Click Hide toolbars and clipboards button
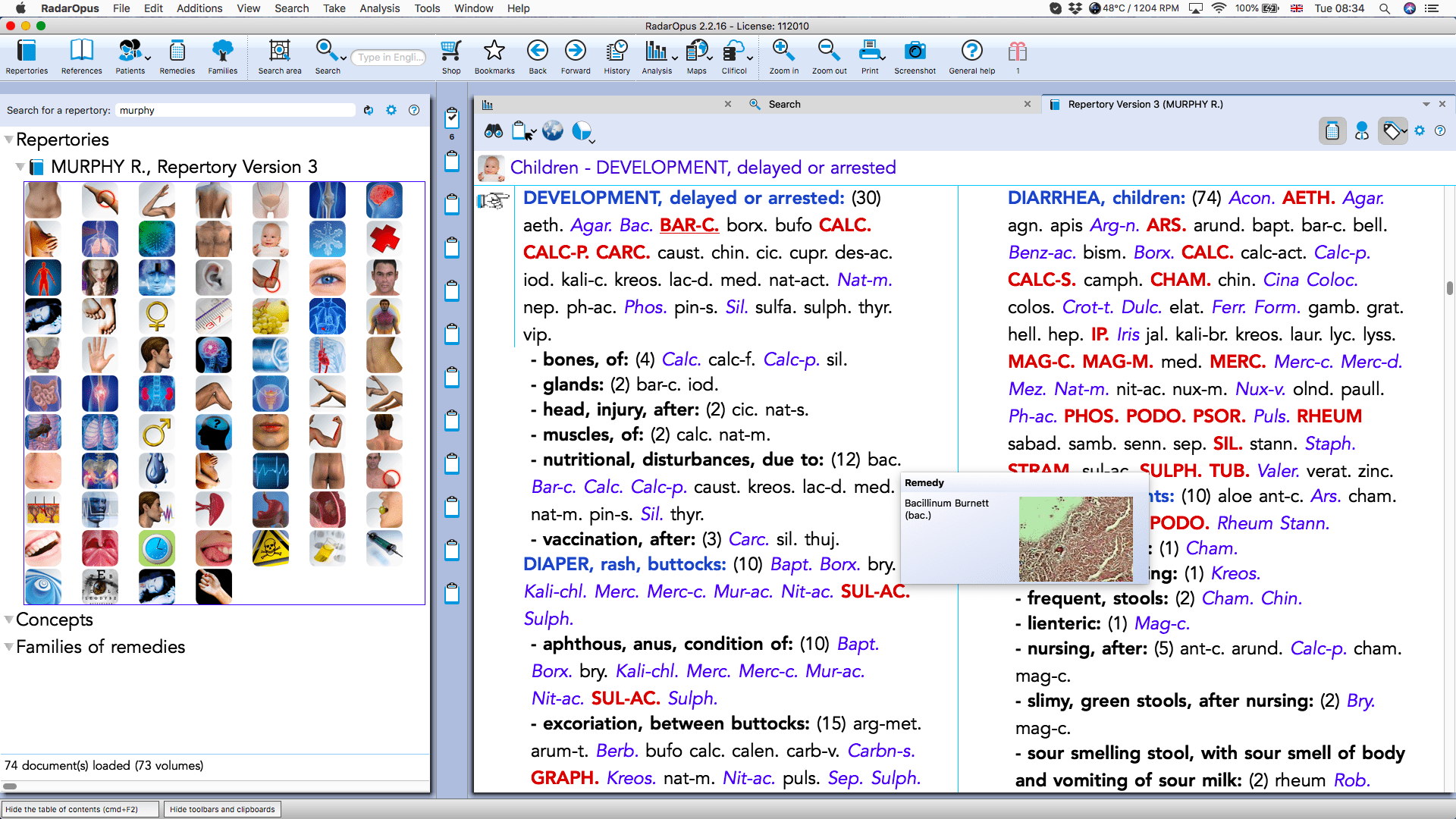 point(222,809)
